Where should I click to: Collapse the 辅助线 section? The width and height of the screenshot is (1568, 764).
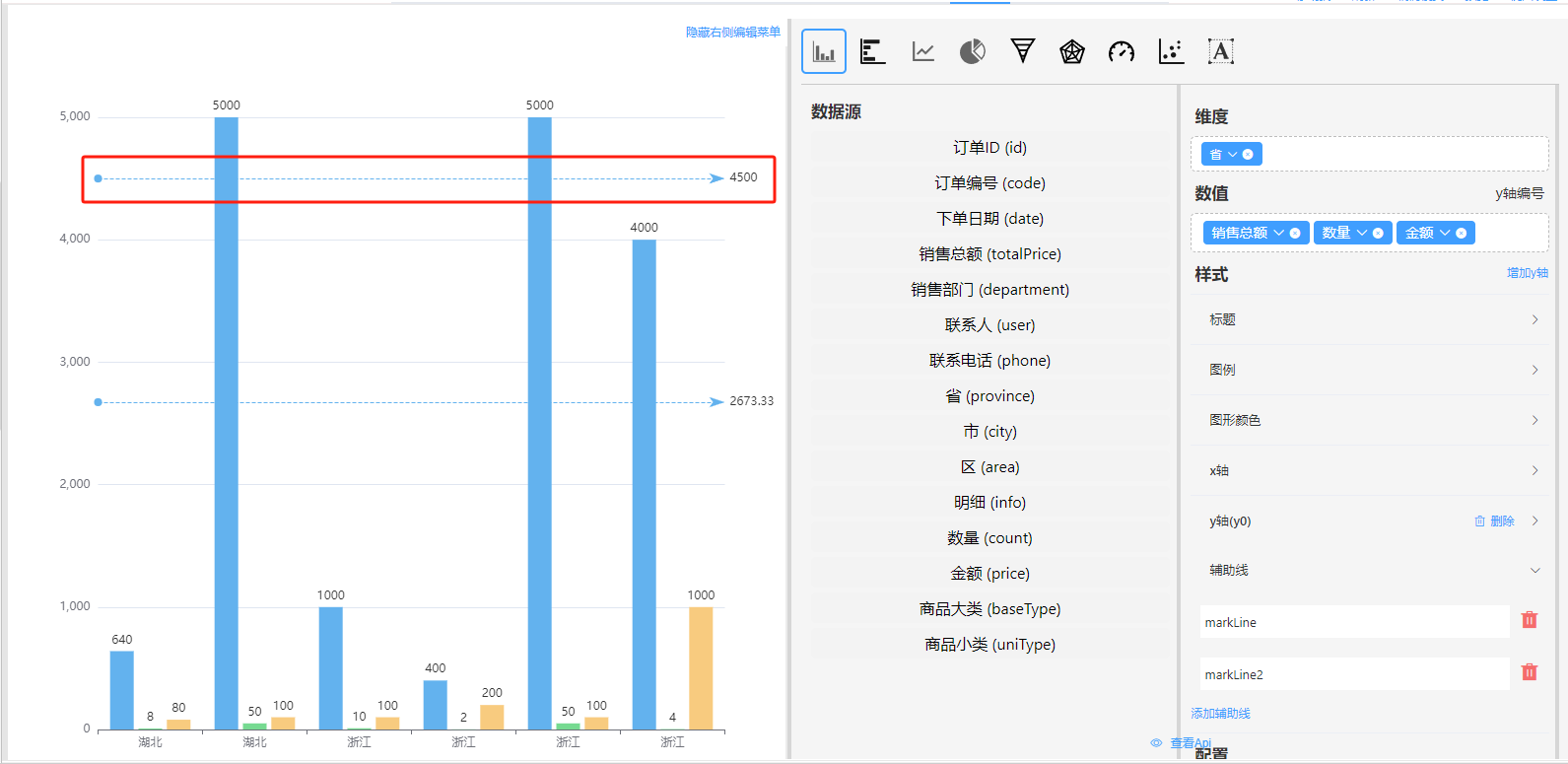1534,571
